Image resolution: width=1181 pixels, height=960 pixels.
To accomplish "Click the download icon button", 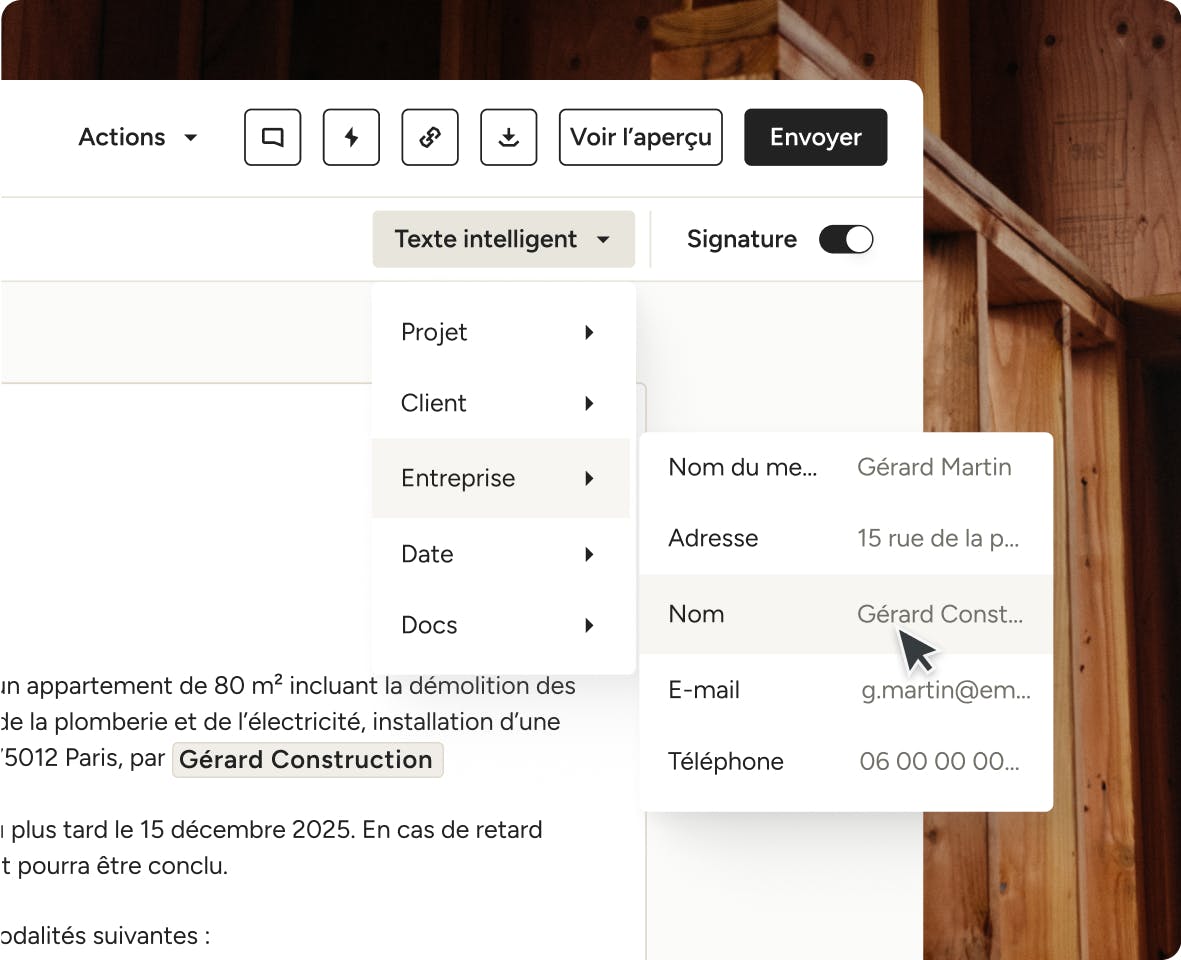I will [x=509, y=137].
